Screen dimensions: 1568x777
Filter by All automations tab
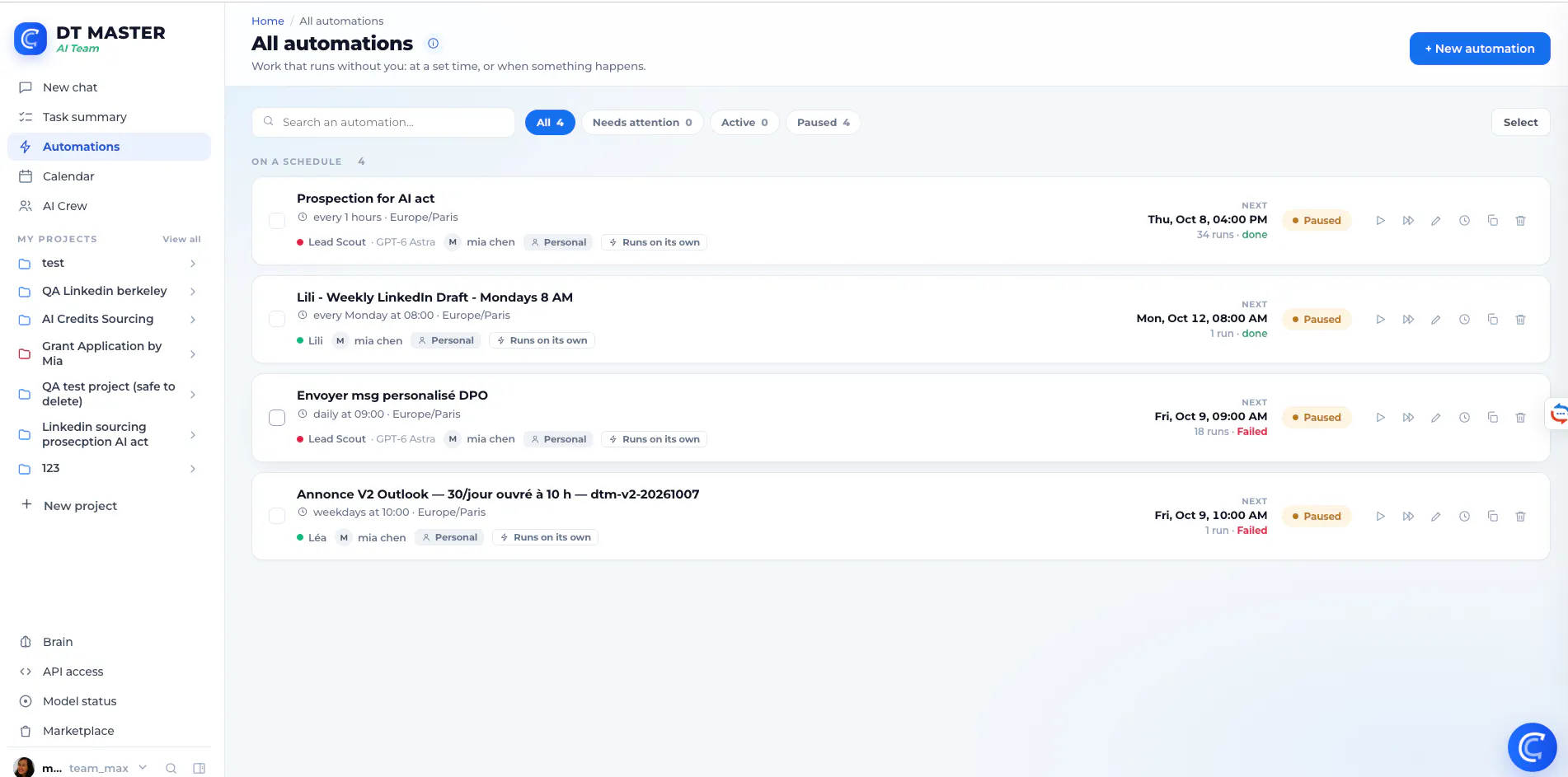550,123
